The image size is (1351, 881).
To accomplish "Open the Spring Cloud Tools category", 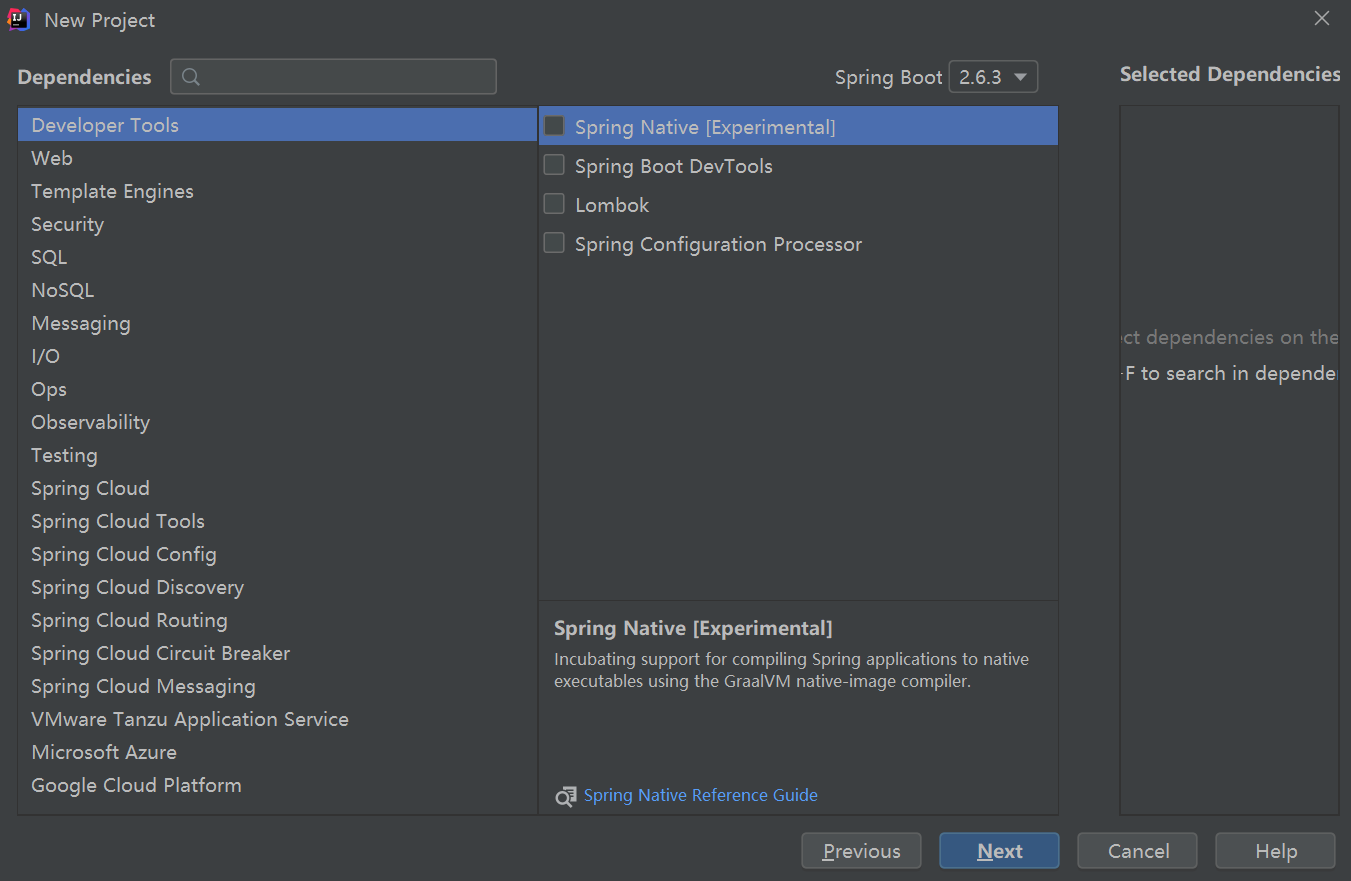I will click(x=278, y=521).
